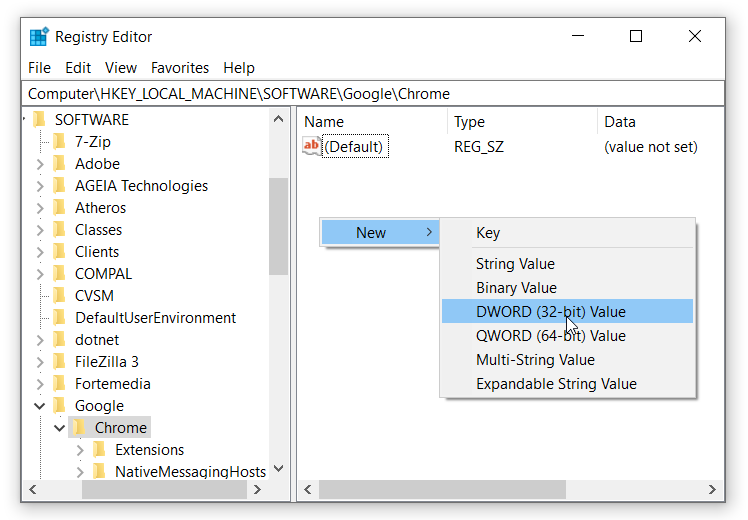Click the Classes folder icon
The width and height of the screenshot is (748, 520).
[x=60, y=229]
